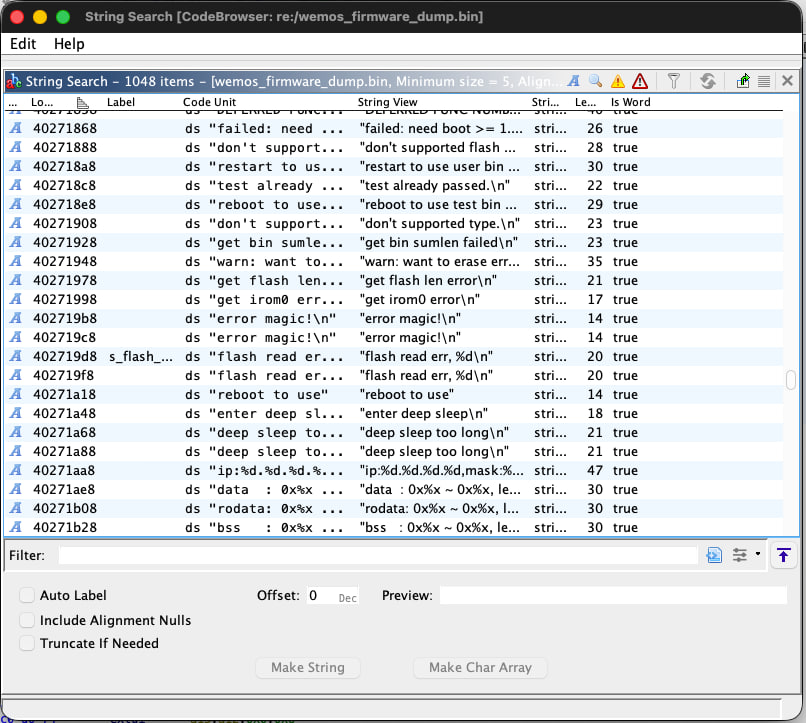
Task: Click the magnifying glass search icon
Action: click(594, 80)
